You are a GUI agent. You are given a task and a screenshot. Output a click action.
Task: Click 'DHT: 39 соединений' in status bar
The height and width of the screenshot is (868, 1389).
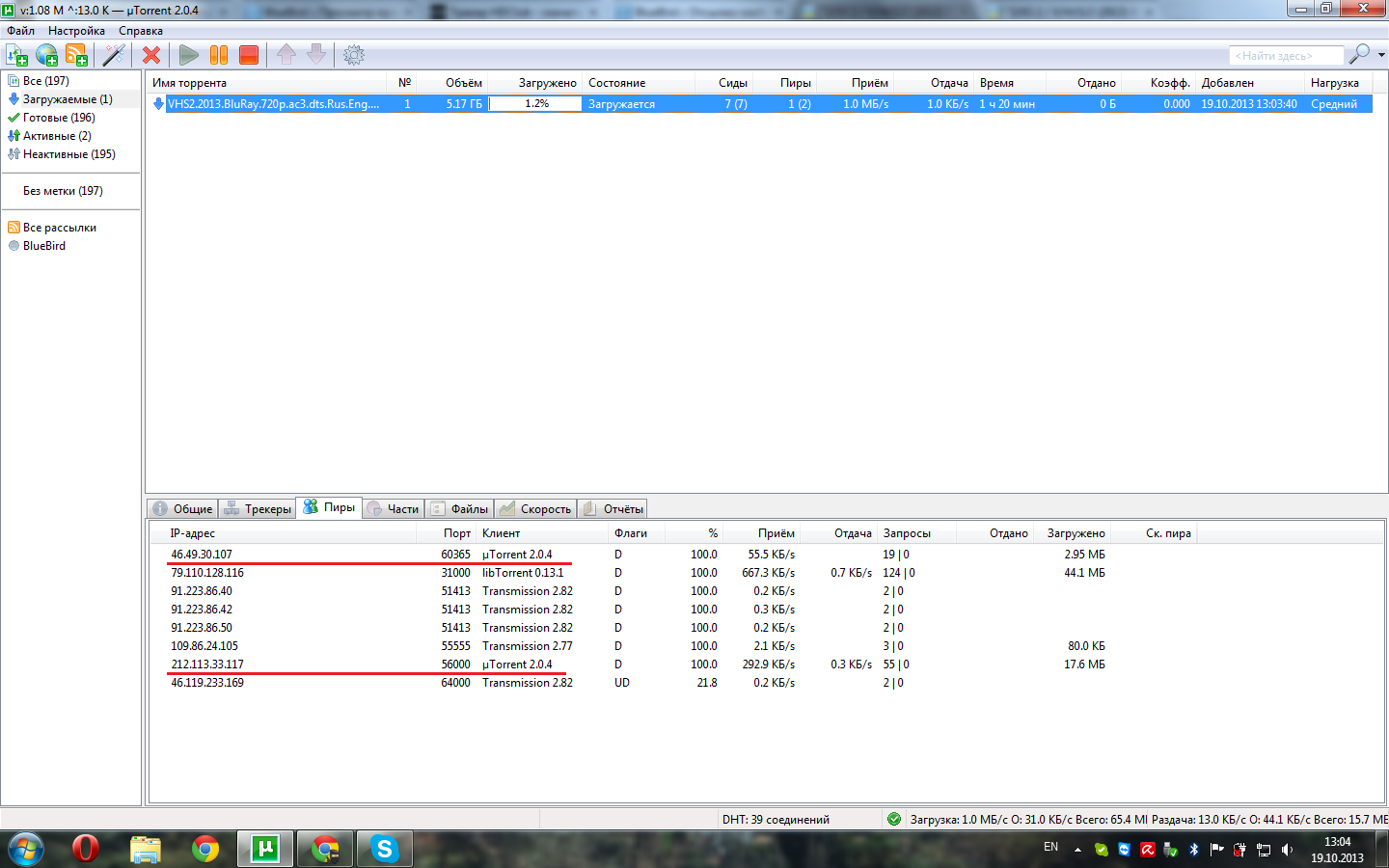[776, 820]
